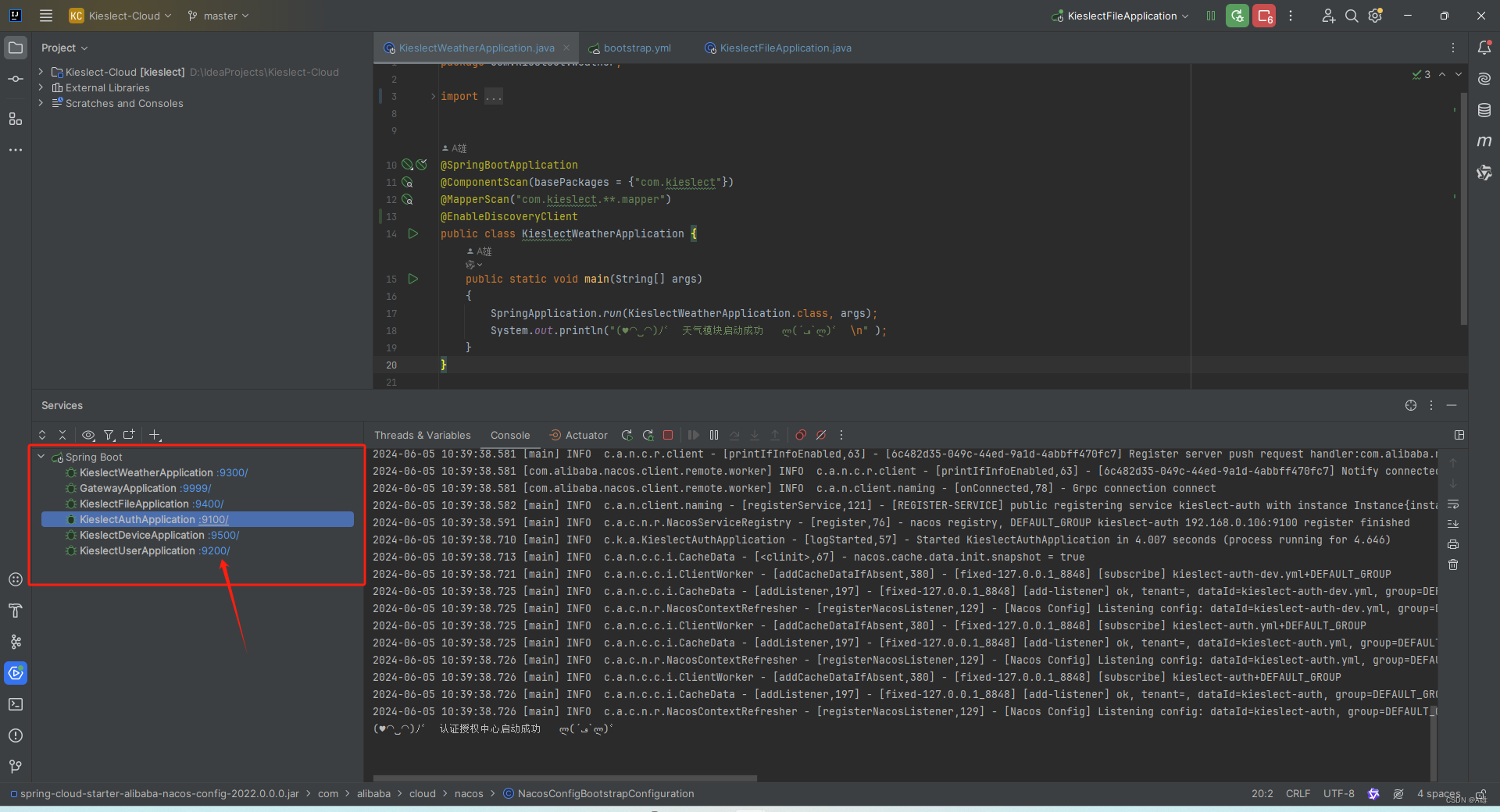The height and width of the screenshot is (812, 1500).
Task: Open the Build hammer tool window
Action: [16, 611]
